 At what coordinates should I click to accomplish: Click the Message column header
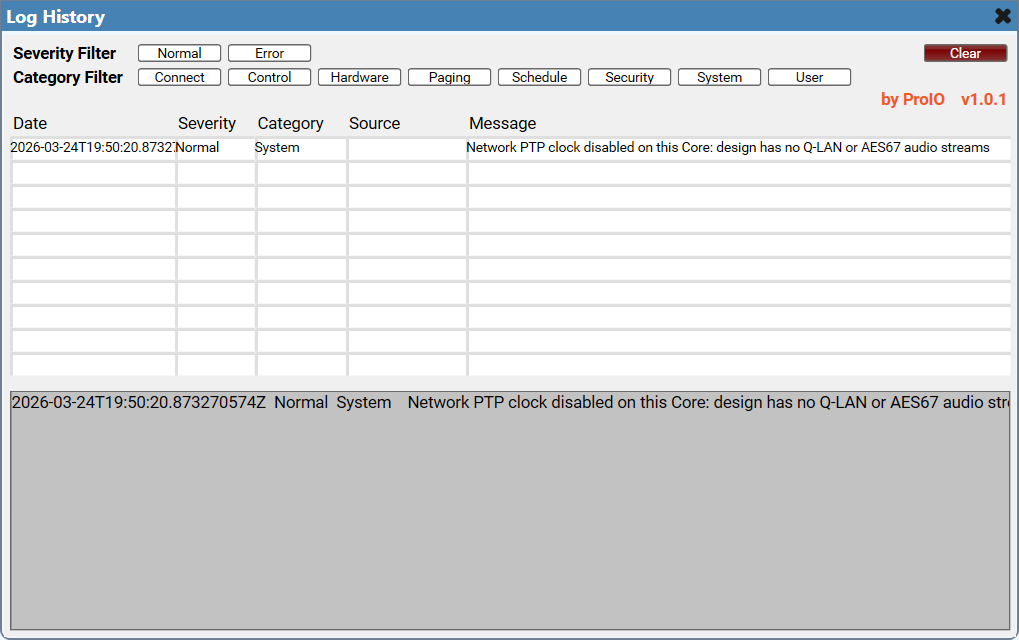[502, 123]
